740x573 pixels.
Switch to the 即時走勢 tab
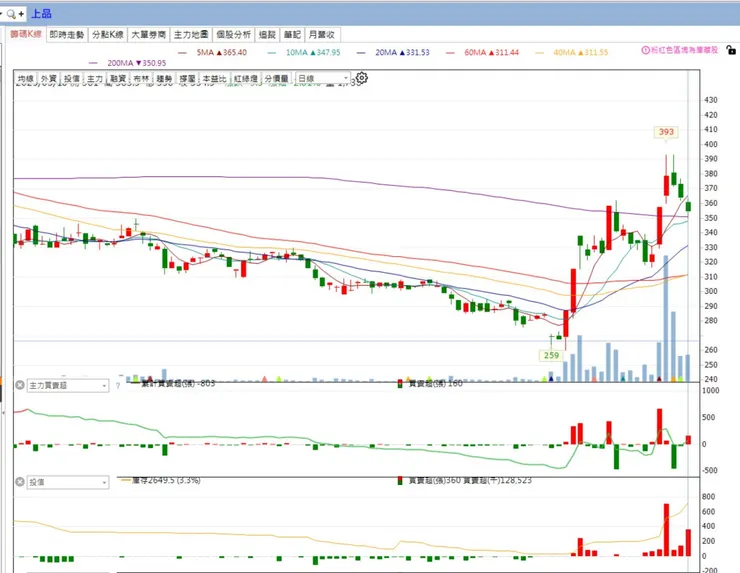[67, 34]
